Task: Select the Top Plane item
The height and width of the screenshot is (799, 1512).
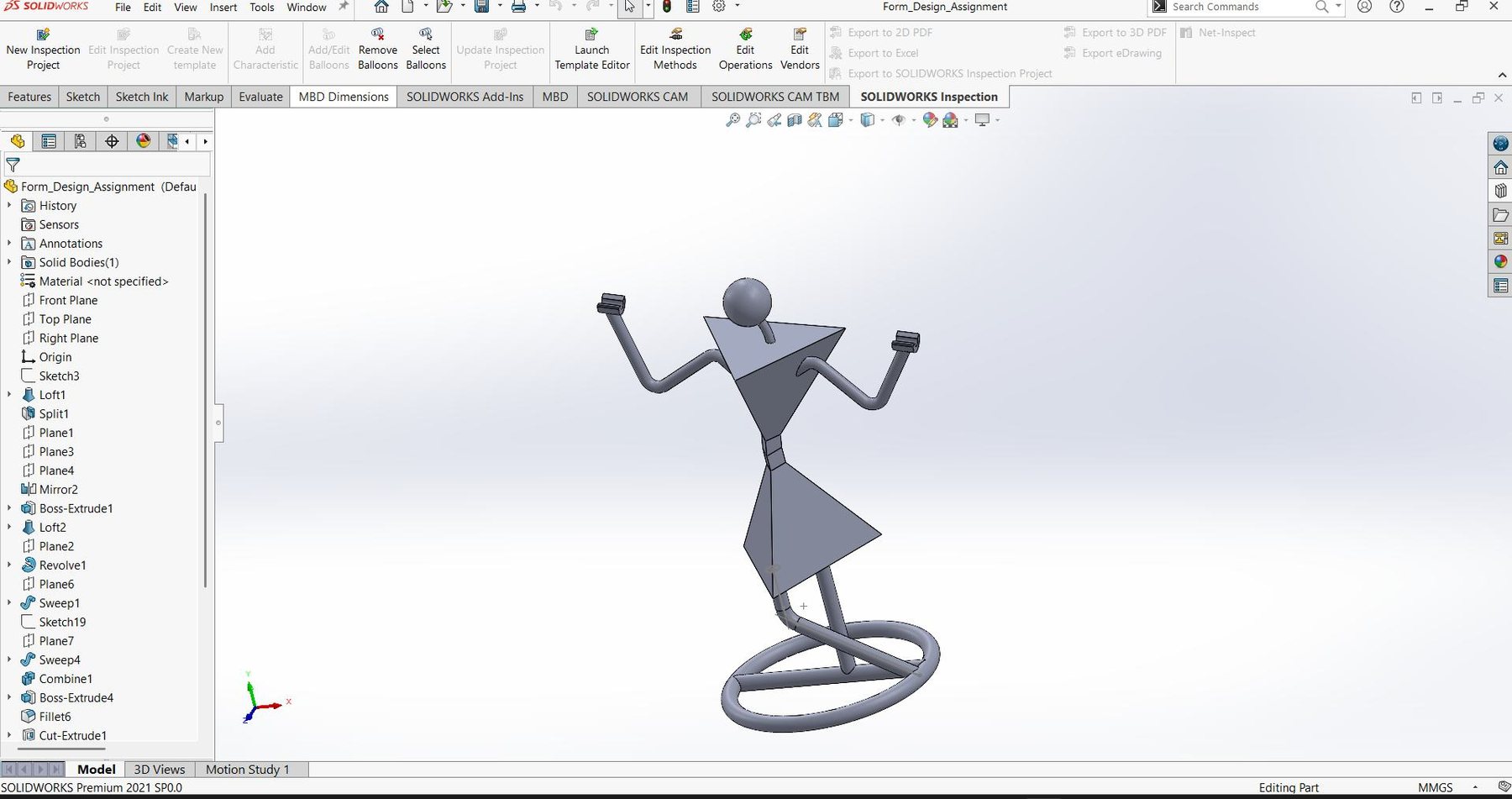Action: 65,319
